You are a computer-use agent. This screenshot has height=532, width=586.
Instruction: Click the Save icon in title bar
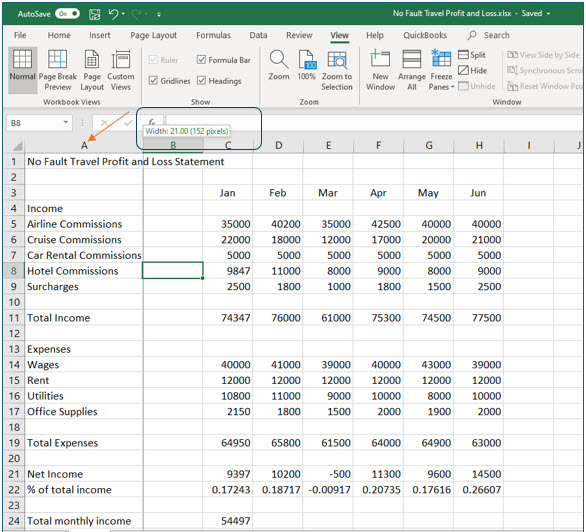(x=95, y=14)
